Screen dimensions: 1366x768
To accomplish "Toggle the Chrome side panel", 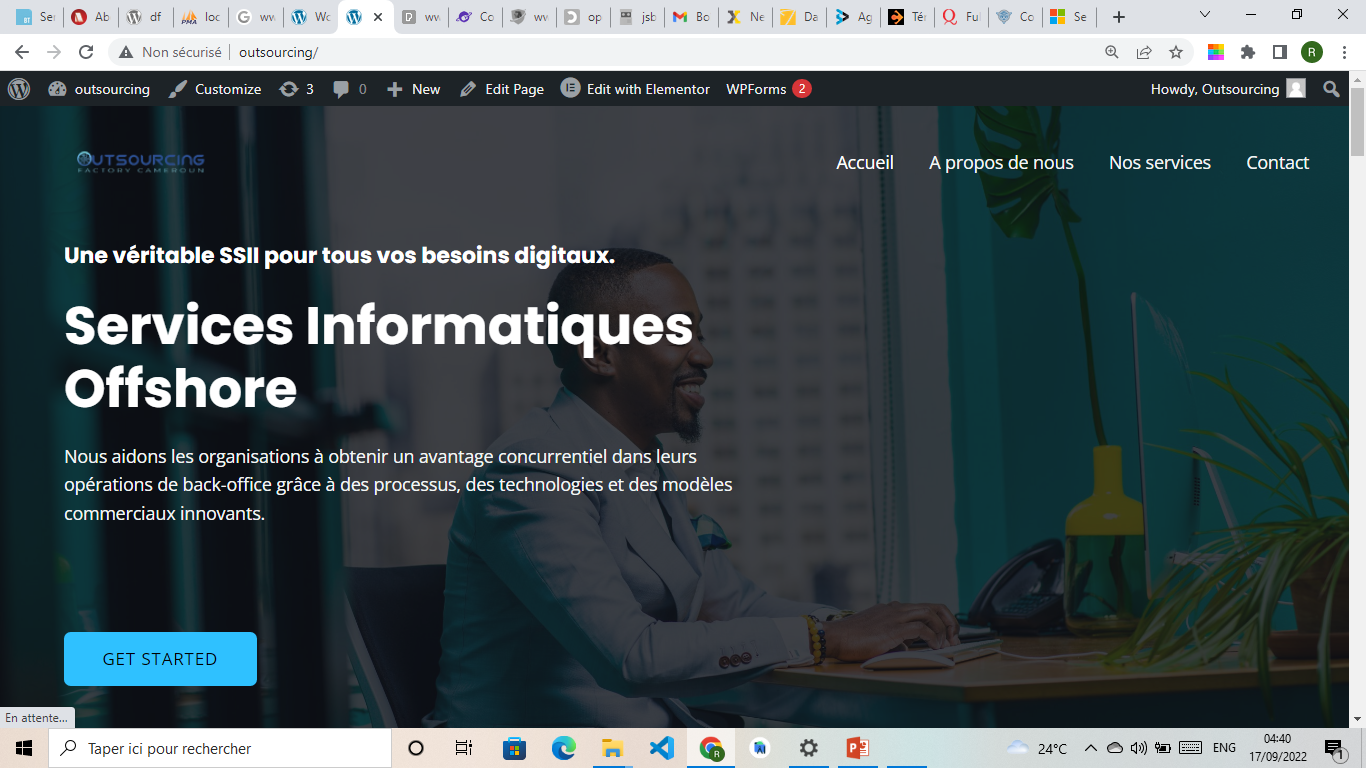I will (1279, 52).
